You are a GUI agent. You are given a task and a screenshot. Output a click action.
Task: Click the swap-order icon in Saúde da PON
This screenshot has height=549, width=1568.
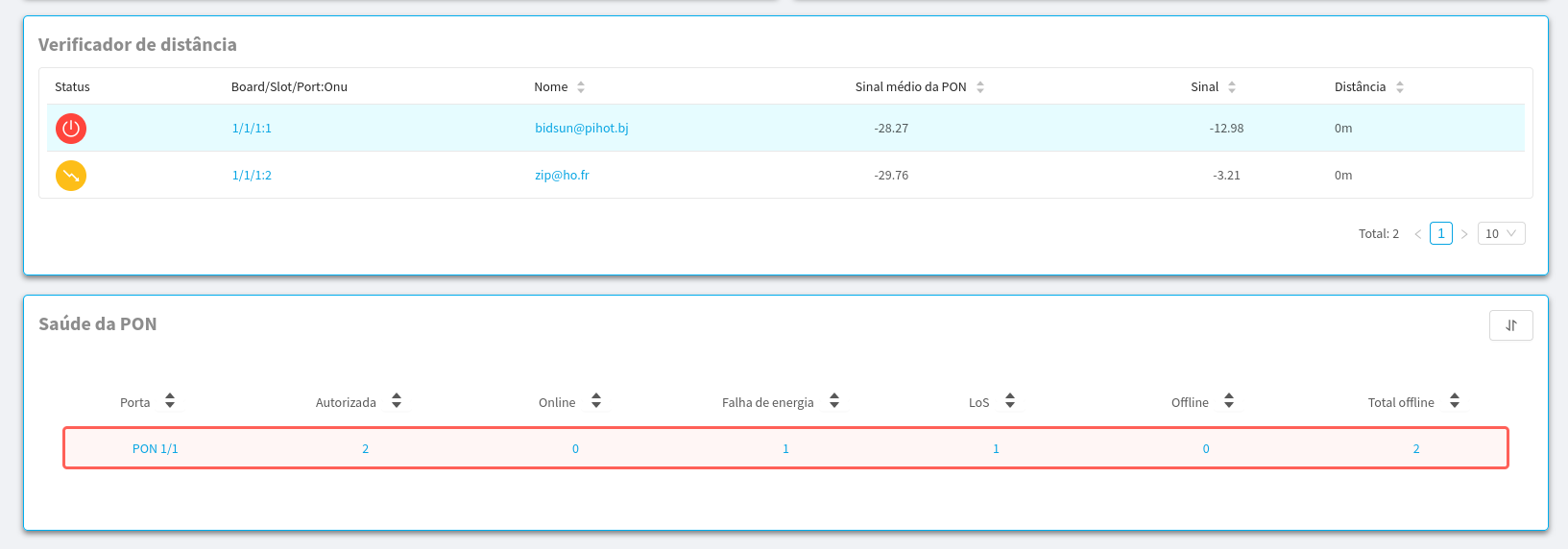coord(1510,325)
